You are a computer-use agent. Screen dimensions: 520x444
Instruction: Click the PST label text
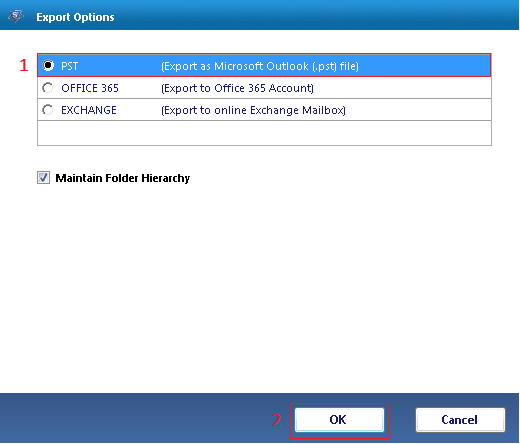pos(69,66)
